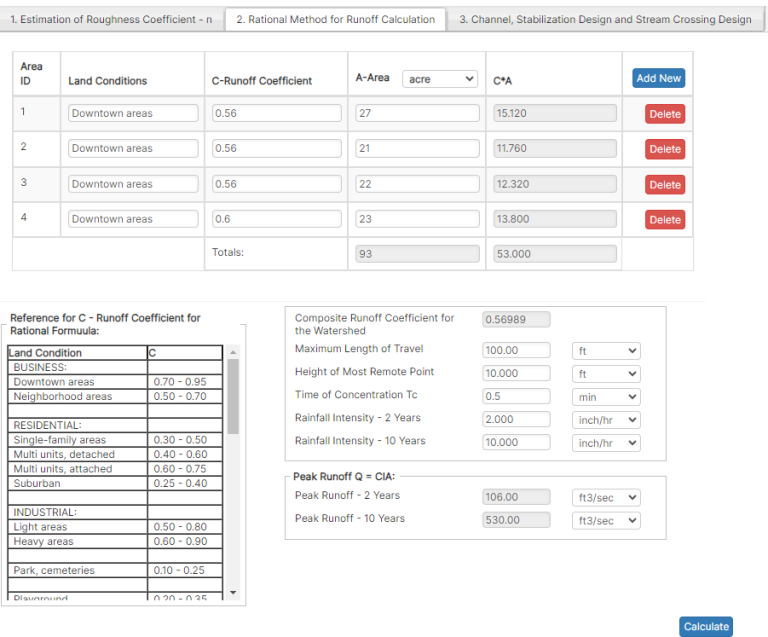
Task: Select the Rational Method for Runoff Calculation tab
Action: [x=336, y=19]
